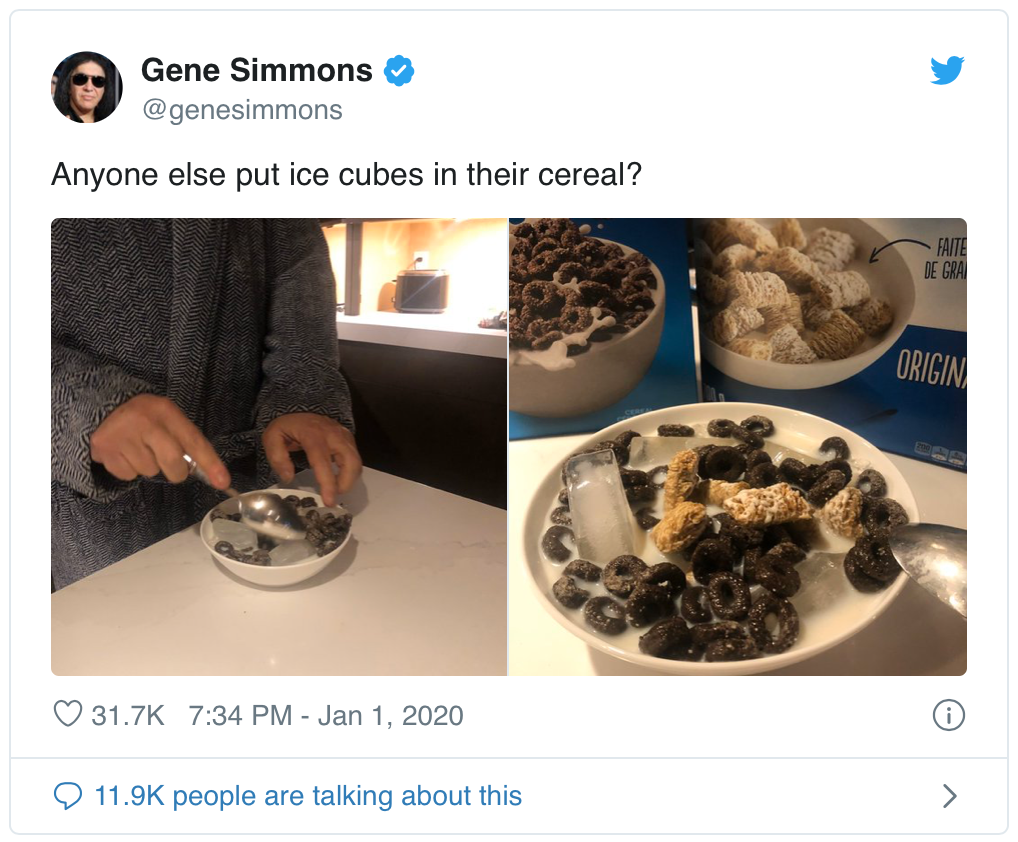The height and width of the screenshot is (842, 1018).
Task: Like the tweet with the heart icon
Action: pos(68,714)
